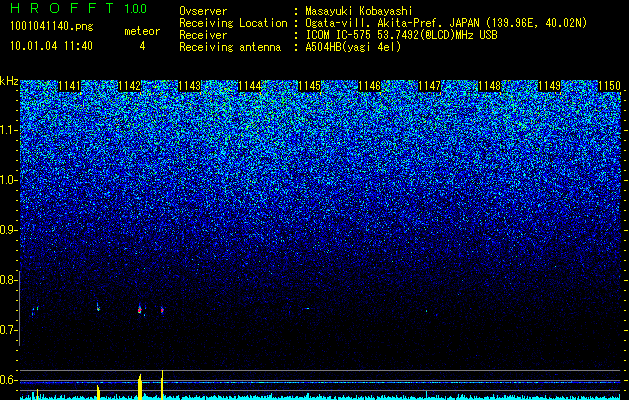Screen dimensions: 629x400
Task: Click the date stamp 10.01.04 11:40
Action: tap(51, 46)
